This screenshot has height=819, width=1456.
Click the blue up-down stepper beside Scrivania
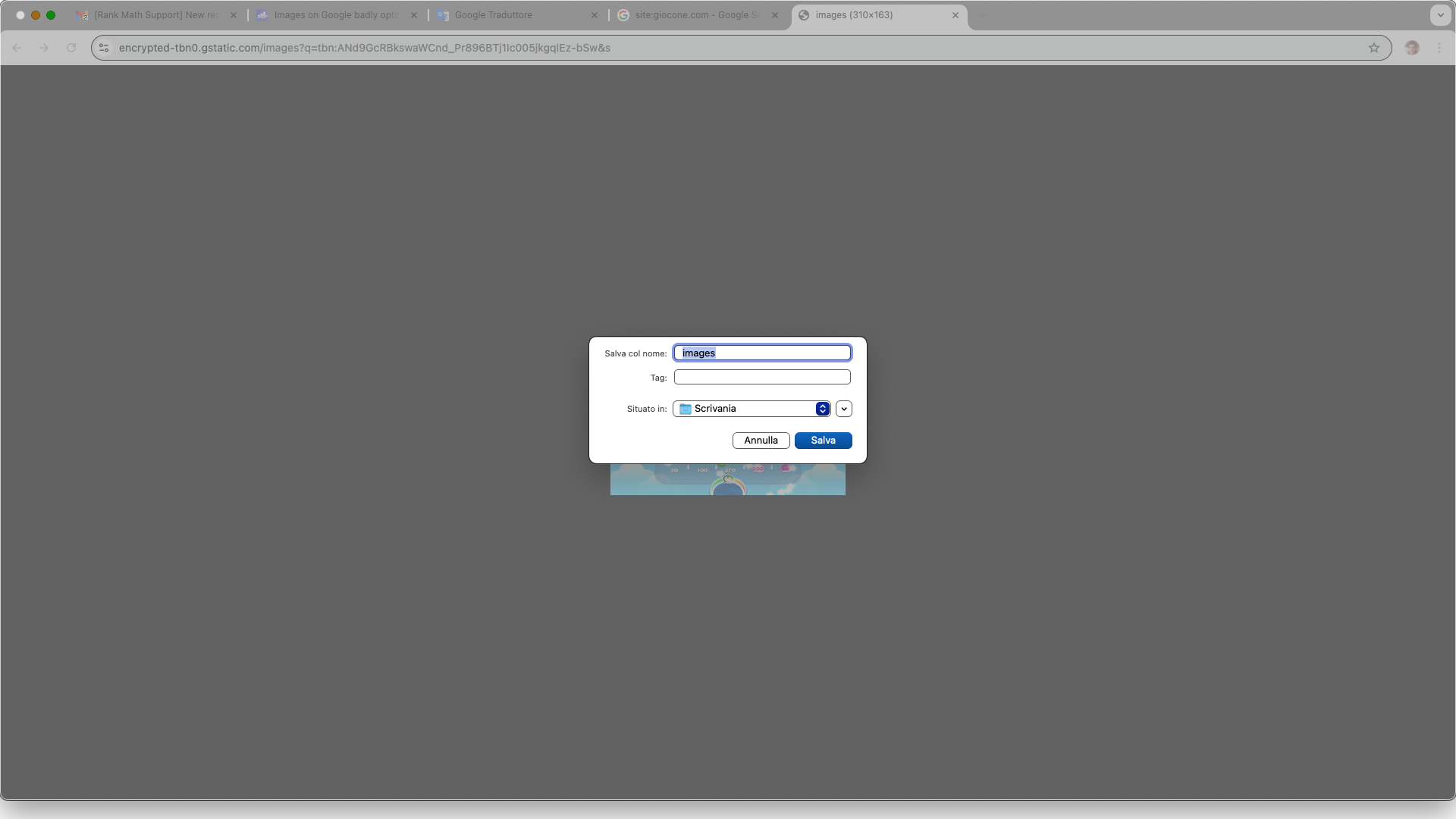[x=823, y=409]
